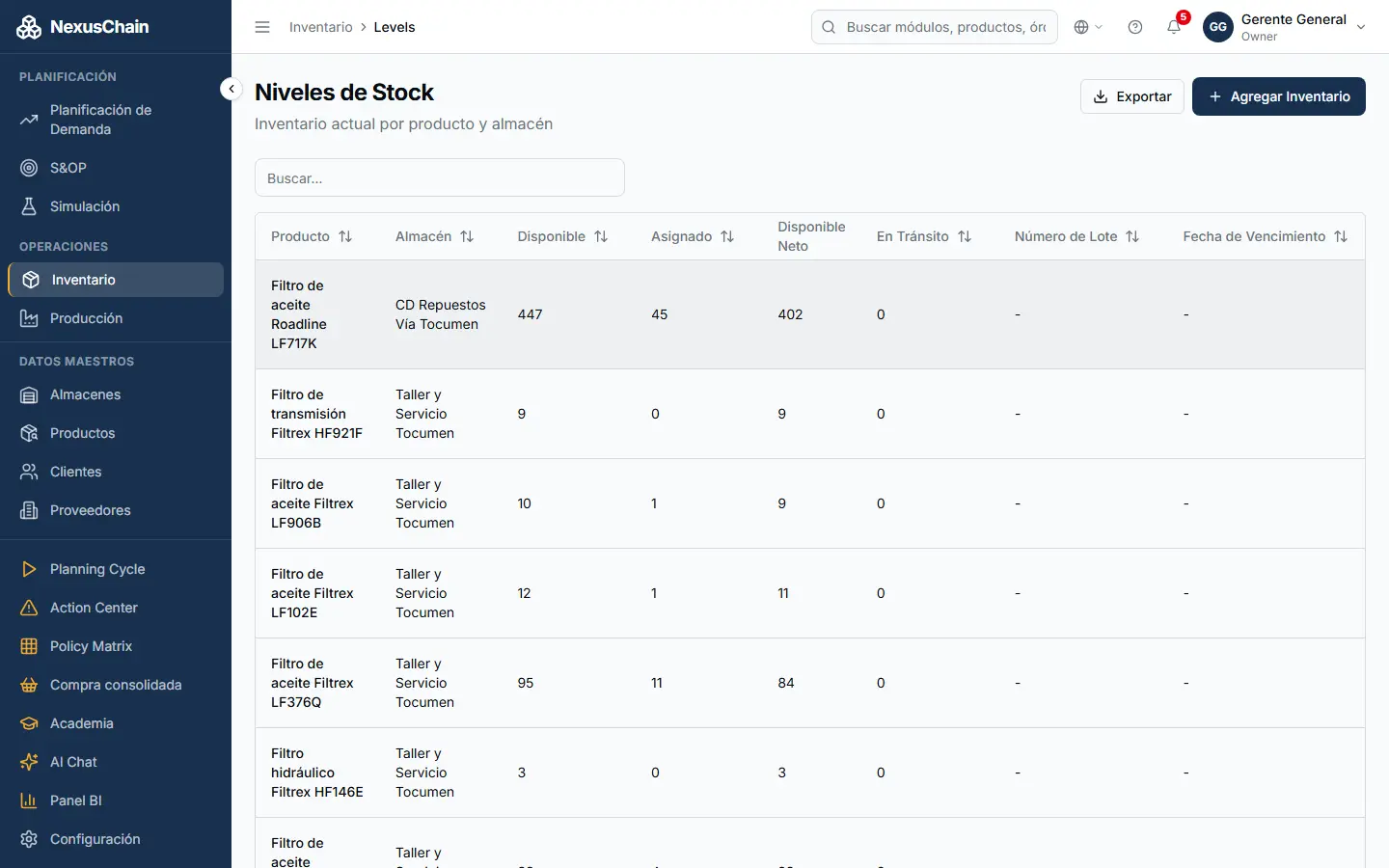The image size is (1389, 868).
Task: Click the Almacenes warehouse icon
Action: point(29,394)
